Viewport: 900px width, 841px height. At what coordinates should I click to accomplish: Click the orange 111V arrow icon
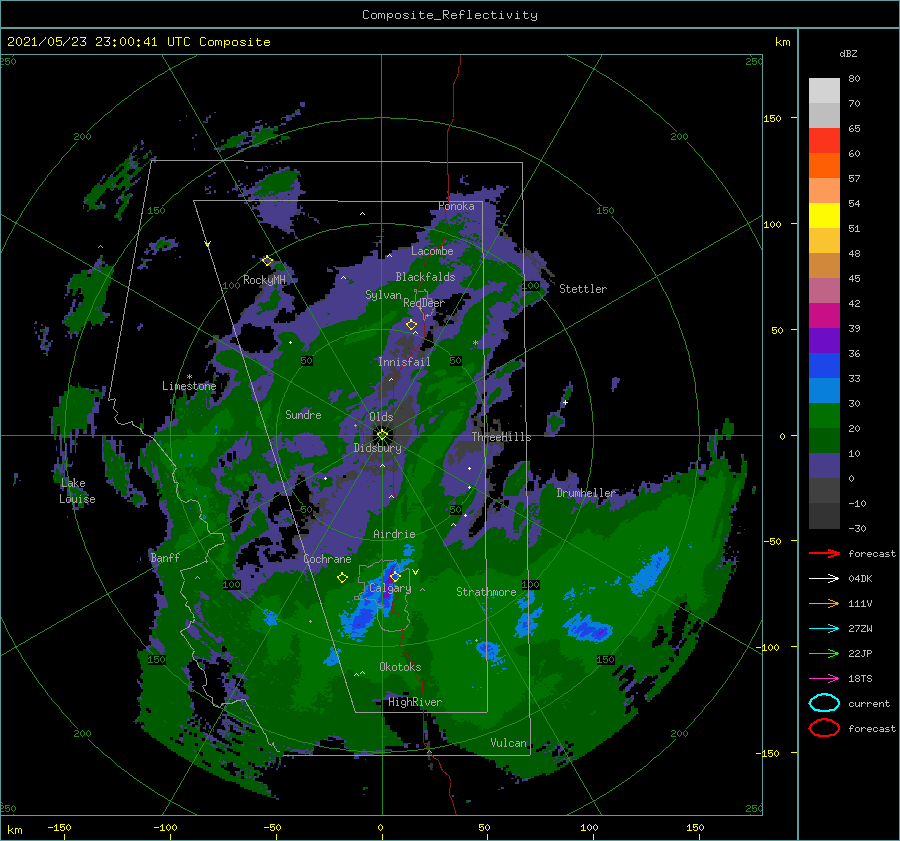coord(824,603)
